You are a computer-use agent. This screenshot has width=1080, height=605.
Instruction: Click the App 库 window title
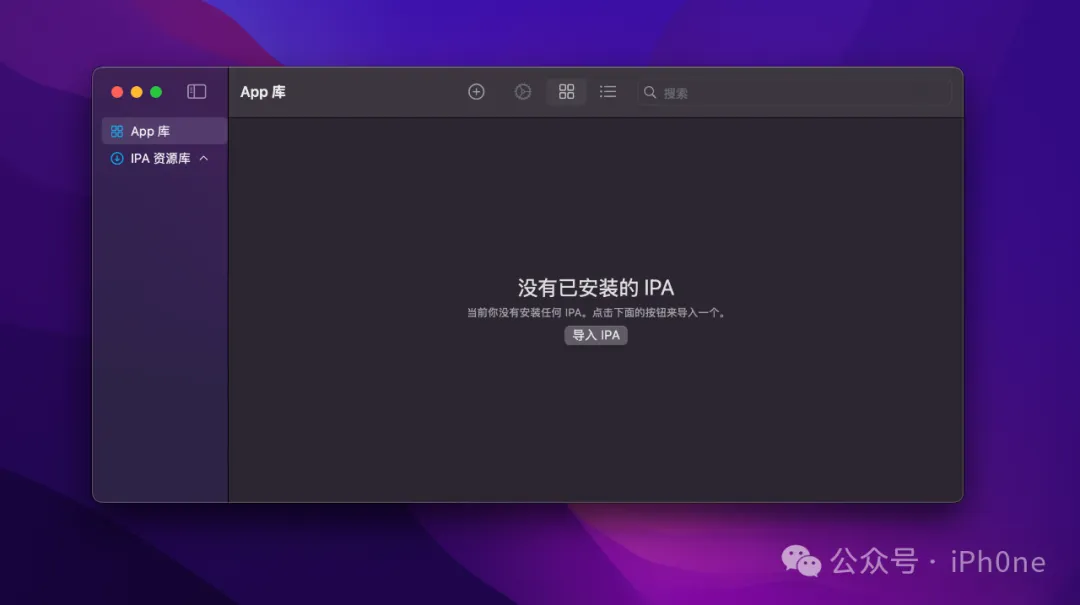263,92
